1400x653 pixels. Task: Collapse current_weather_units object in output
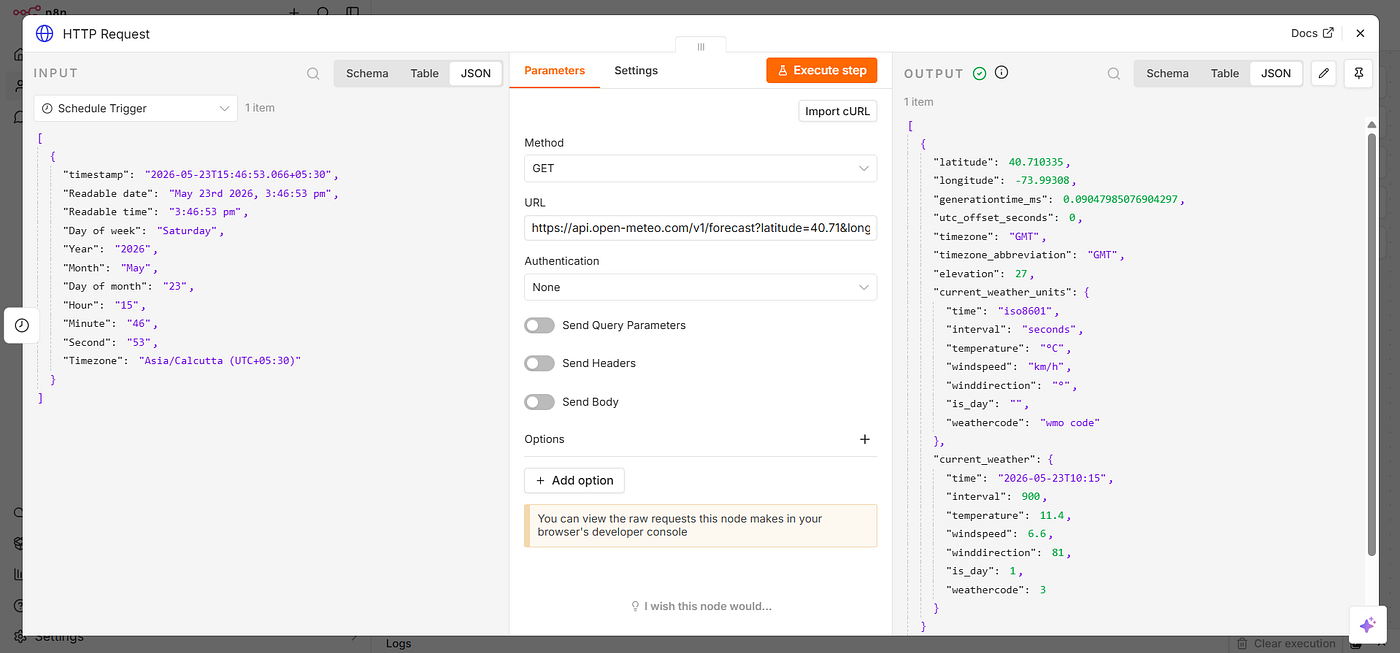pyautogui.click(x=1087, y=292)
